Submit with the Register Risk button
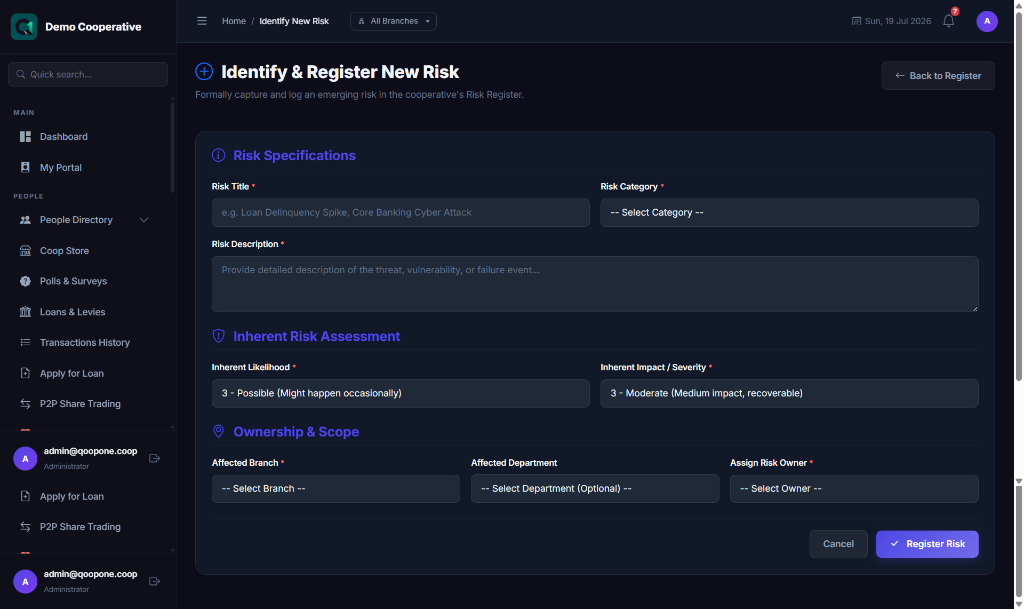This screenshot has width=1024, height=609. pos(927,544)
